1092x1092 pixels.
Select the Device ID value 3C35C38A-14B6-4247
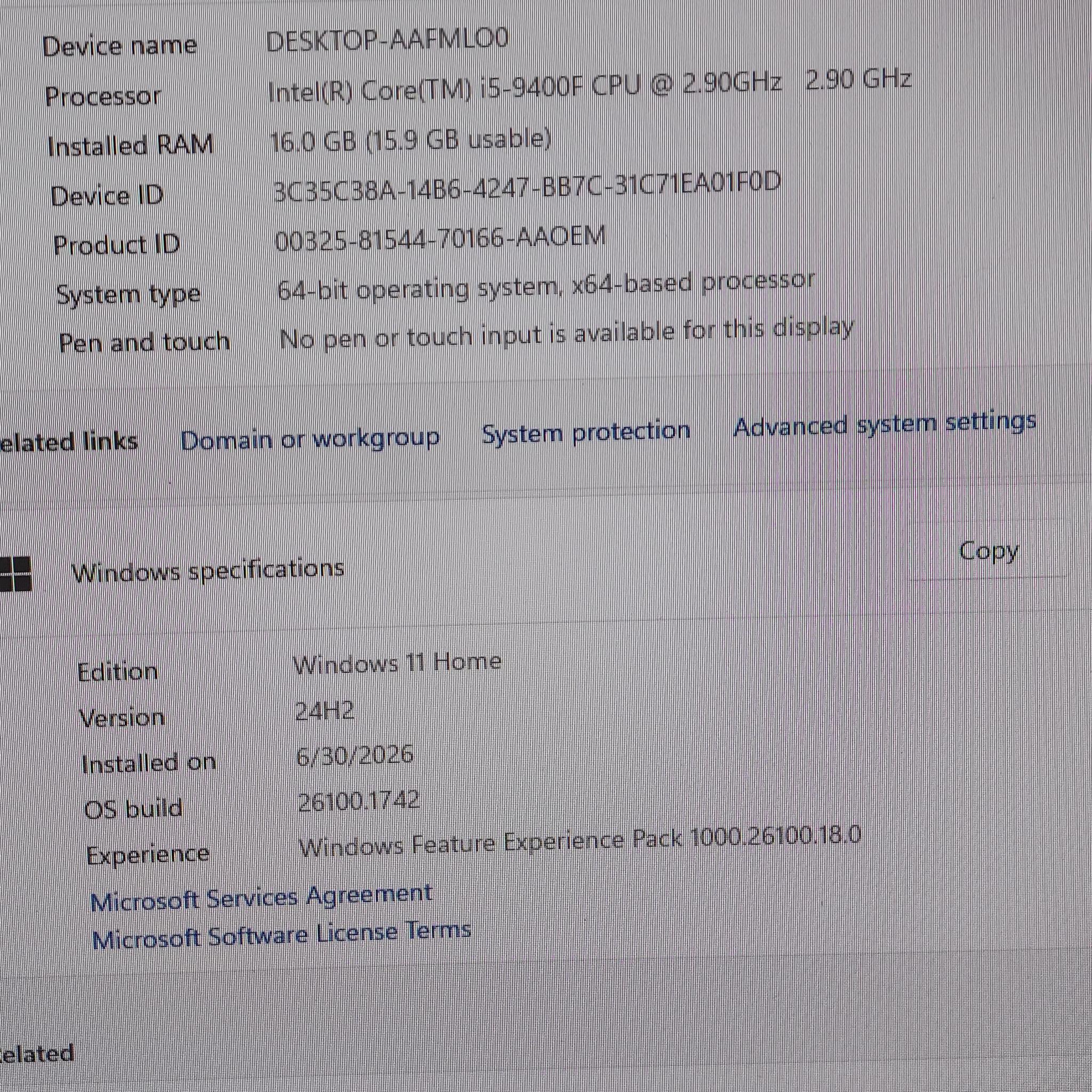pos(527,187)
